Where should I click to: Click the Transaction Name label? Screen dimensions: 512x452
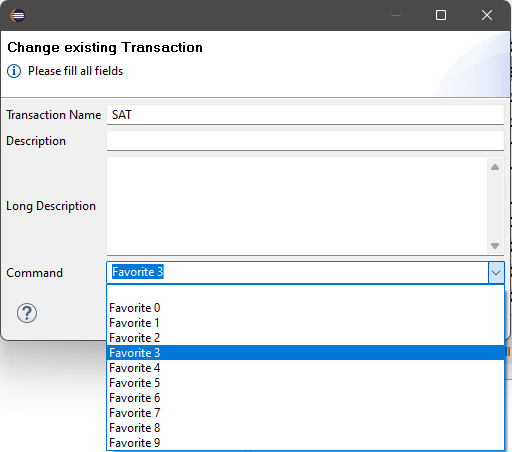click(54, 115)
